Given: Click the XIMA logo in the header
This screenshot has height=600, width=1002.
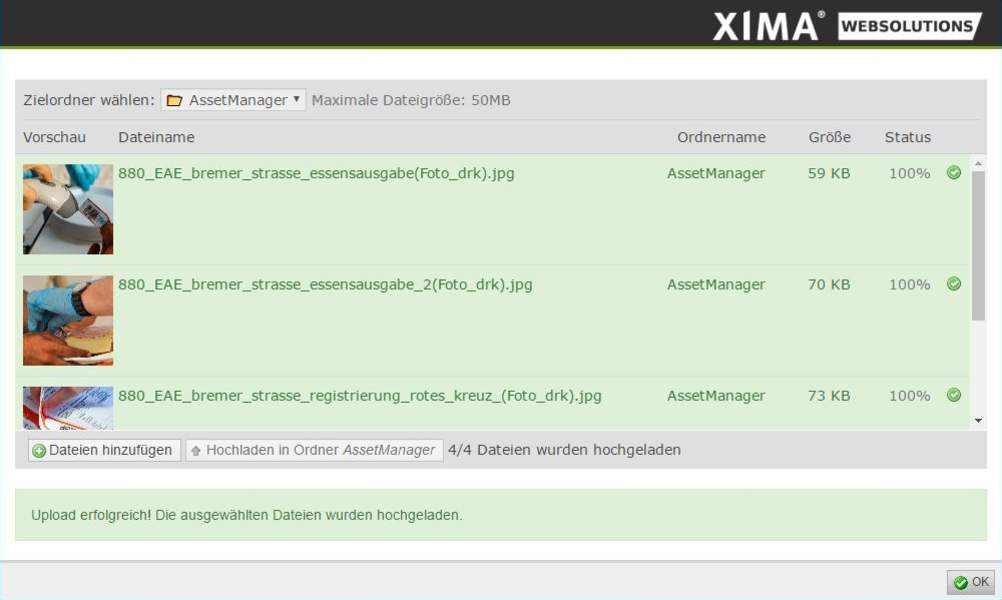Looking at the screenshot, I should pos(768,26).
